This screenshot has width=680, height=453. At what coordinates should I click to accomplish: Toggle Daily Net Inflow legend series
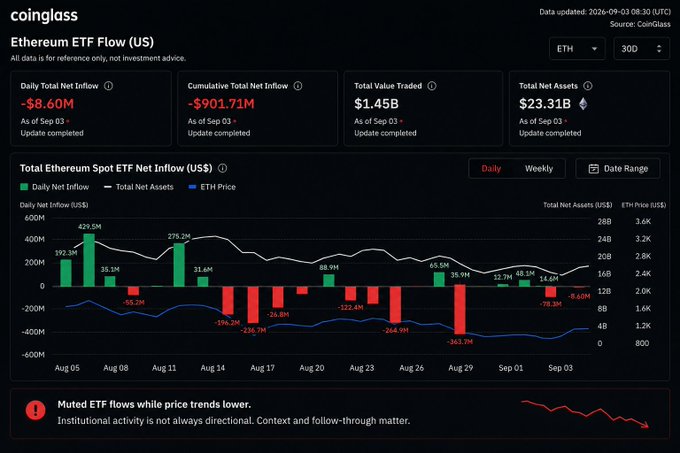pyautogui.click(x=54, y=187)
